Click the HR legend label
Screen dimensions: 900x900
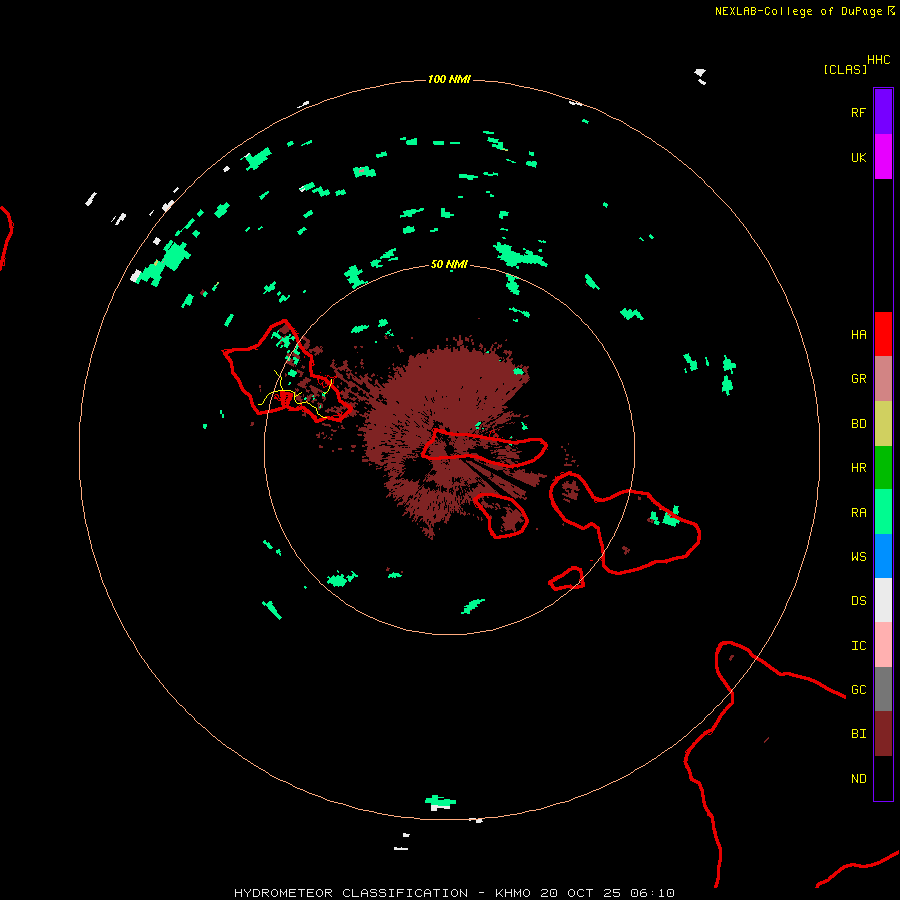(858, 468)
